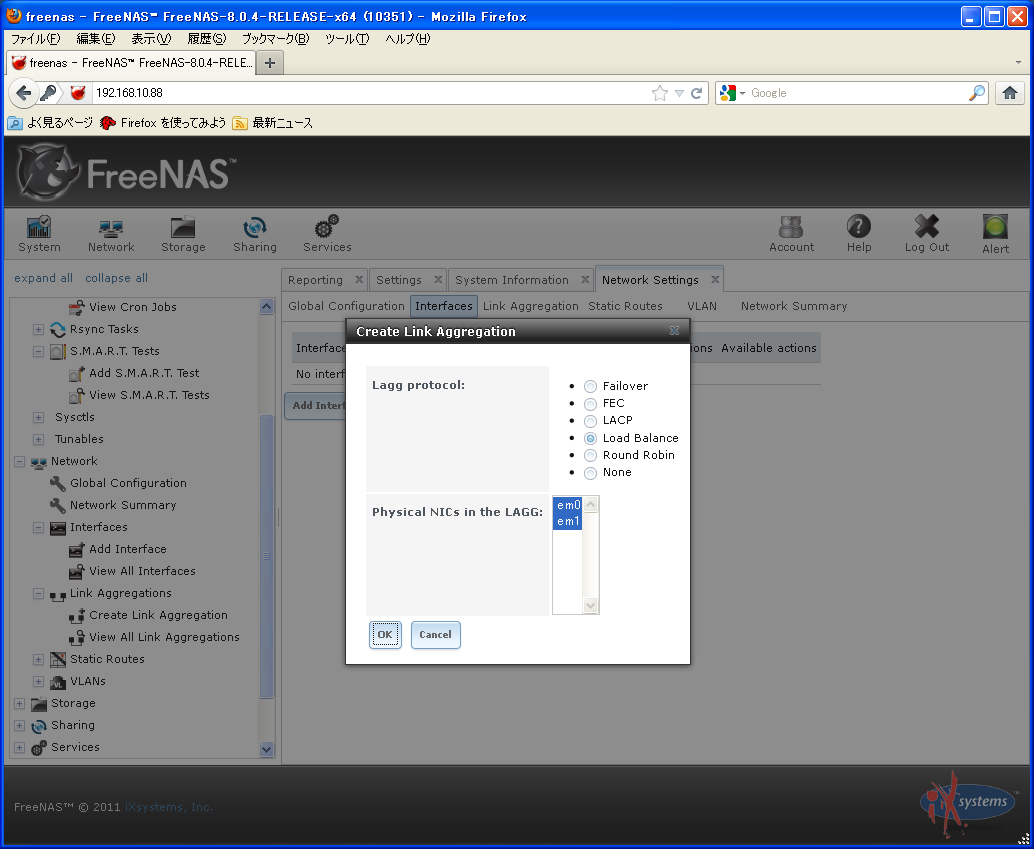Screen dimensions: 1034x849
Task: Click NIC list scroll-down arrow
Action: click(590, 605)
